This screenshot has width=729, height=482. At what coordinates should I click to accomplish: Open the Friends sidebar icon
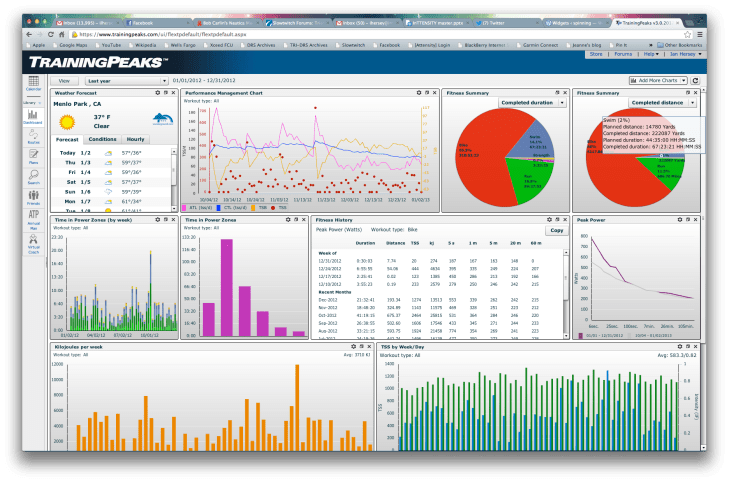point(33,198)
